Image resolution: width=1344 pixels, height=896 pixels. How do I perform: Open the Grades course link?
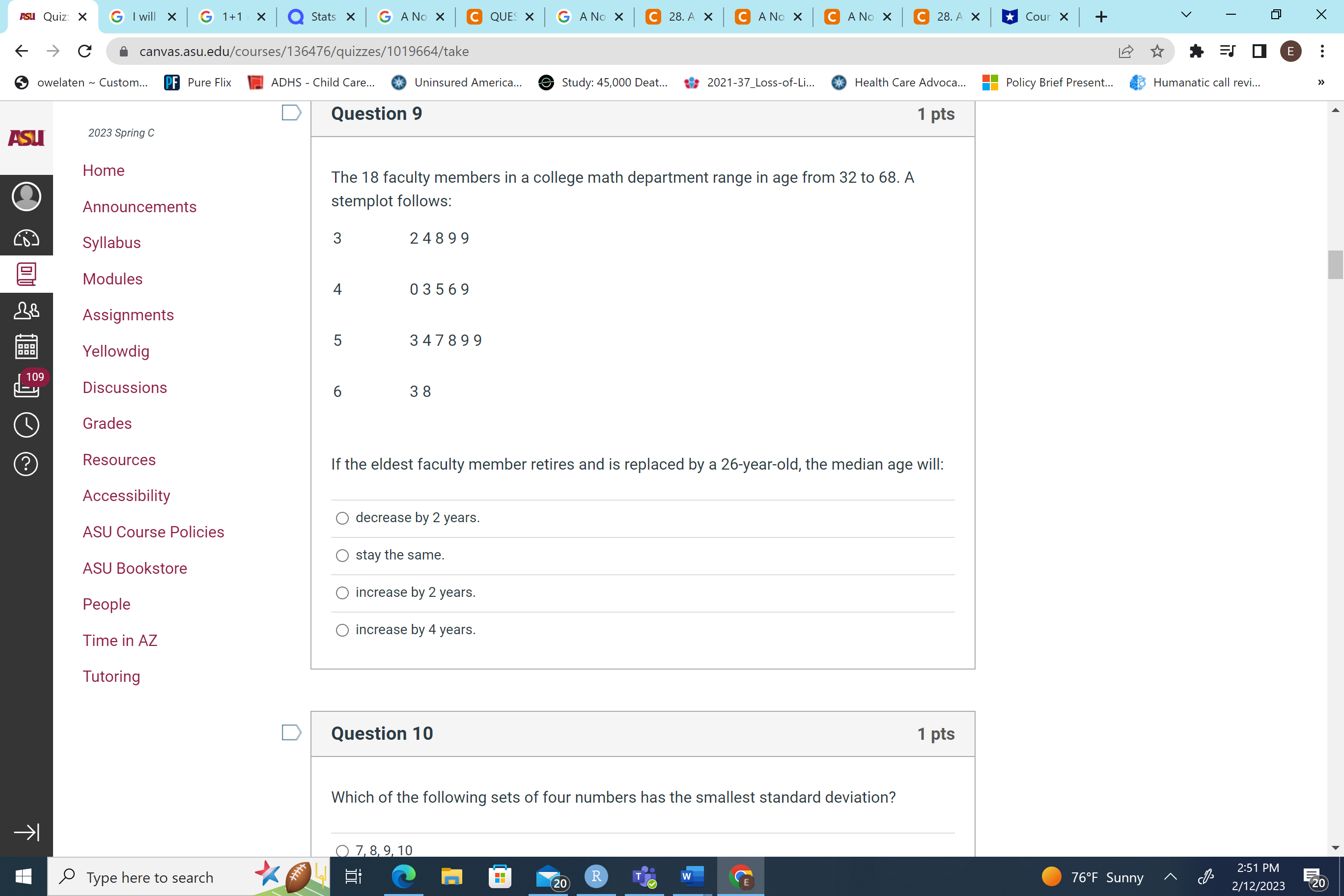click(106, 423)
